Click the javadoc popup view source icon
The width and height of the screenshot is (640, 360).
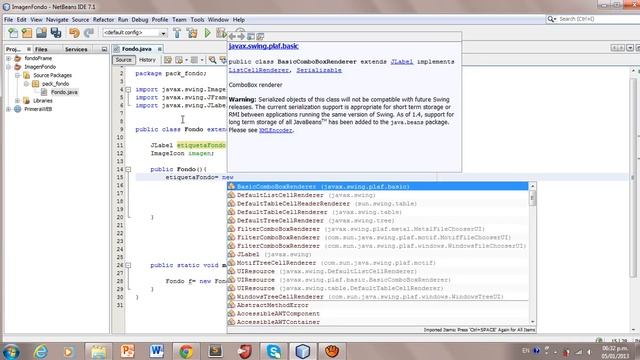click(x=260, y=36)
